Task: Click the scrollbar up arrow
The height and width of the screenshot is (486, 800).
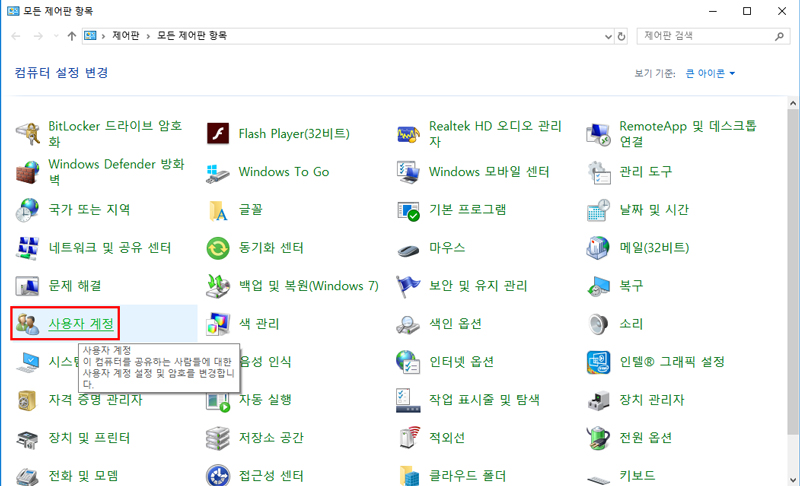Action: [x=793, y=104]
